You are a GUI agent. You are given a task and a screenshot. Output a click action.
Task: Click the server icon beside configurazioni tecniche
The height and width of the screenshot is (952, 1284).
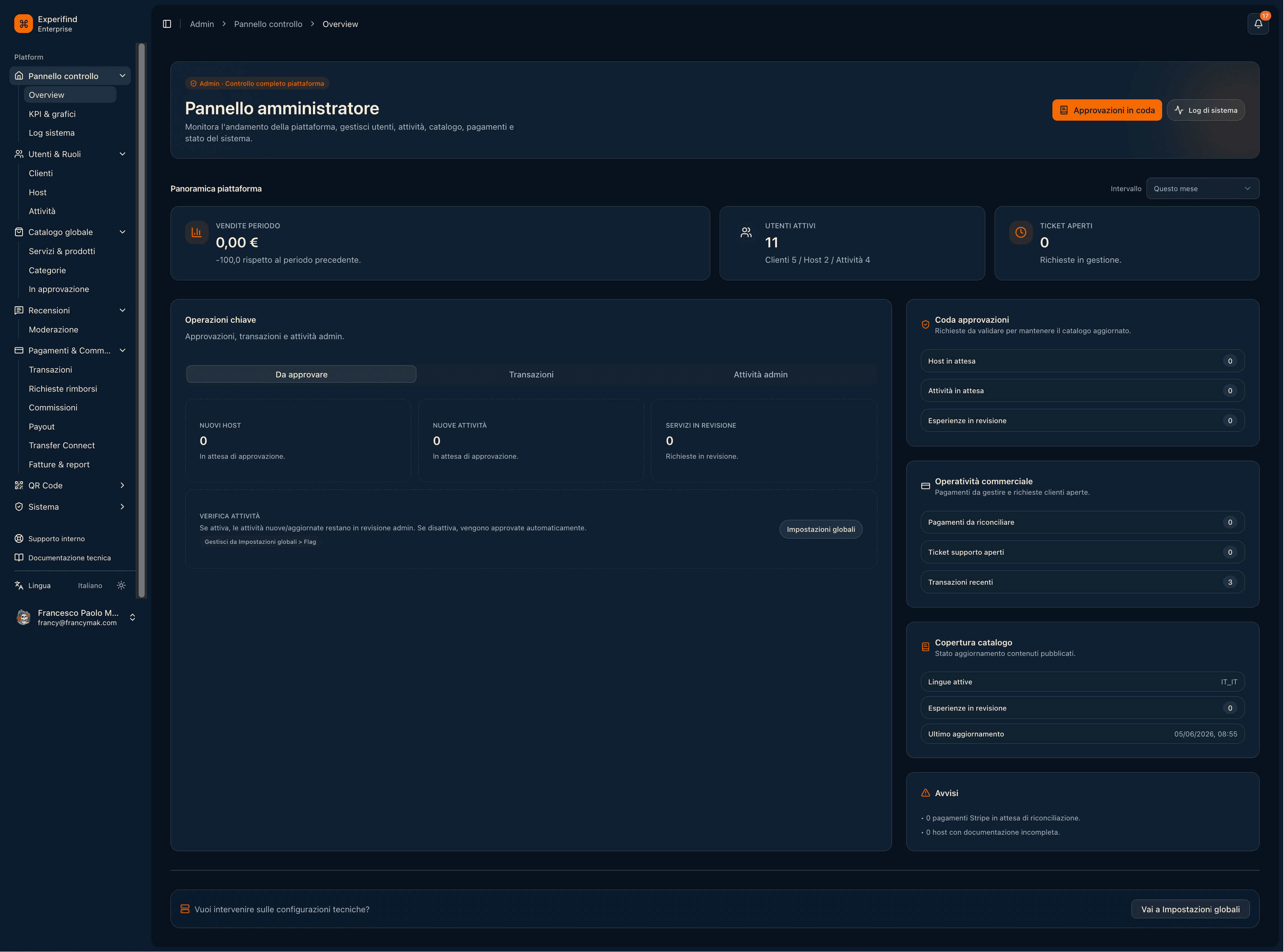(185, 909)
